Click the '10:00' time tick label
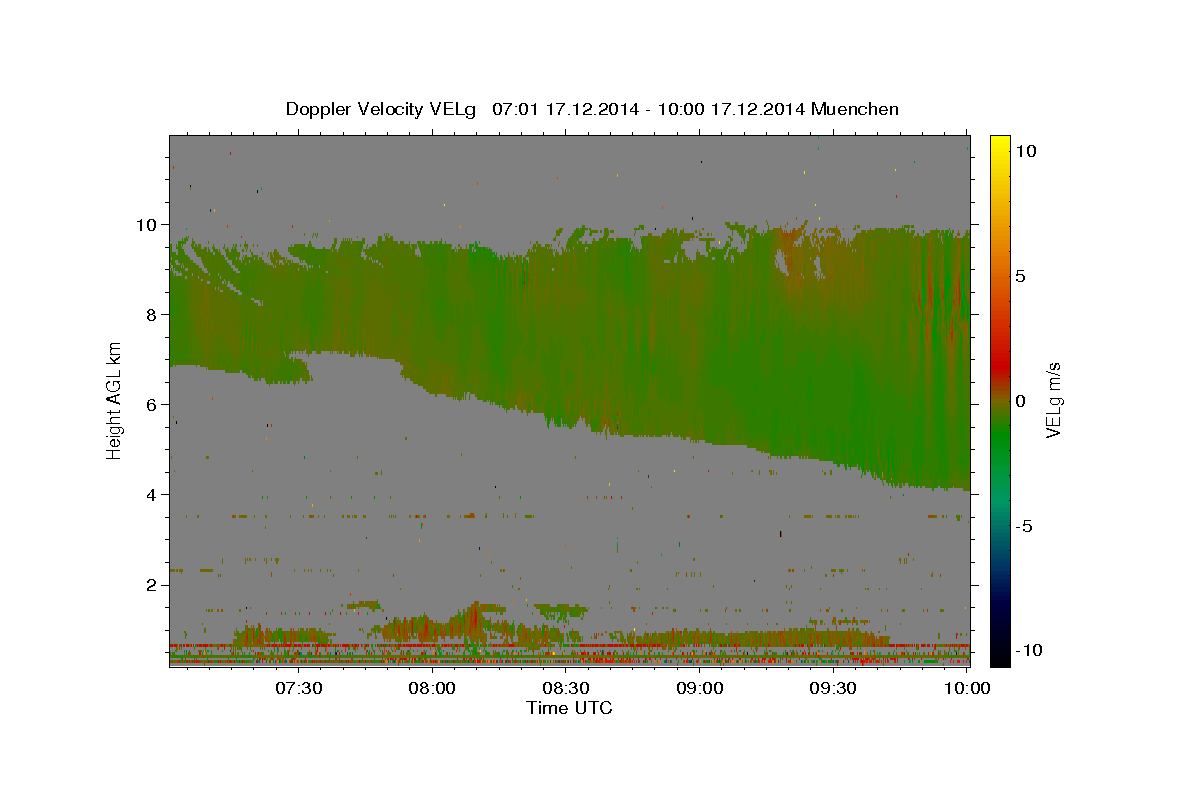This screenshot has width=1200, height=800. [967, 688]
